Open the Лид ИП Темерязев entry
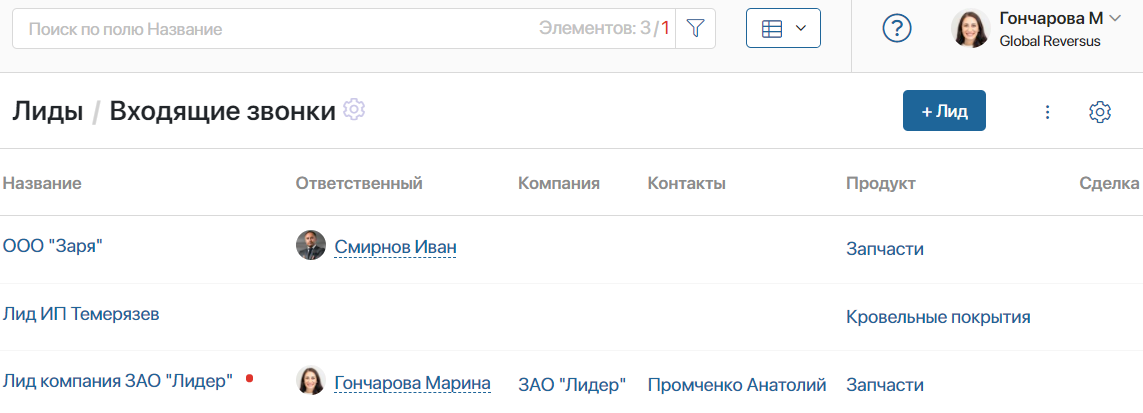Screen dimensions: 1143x413 pos(81,314)
